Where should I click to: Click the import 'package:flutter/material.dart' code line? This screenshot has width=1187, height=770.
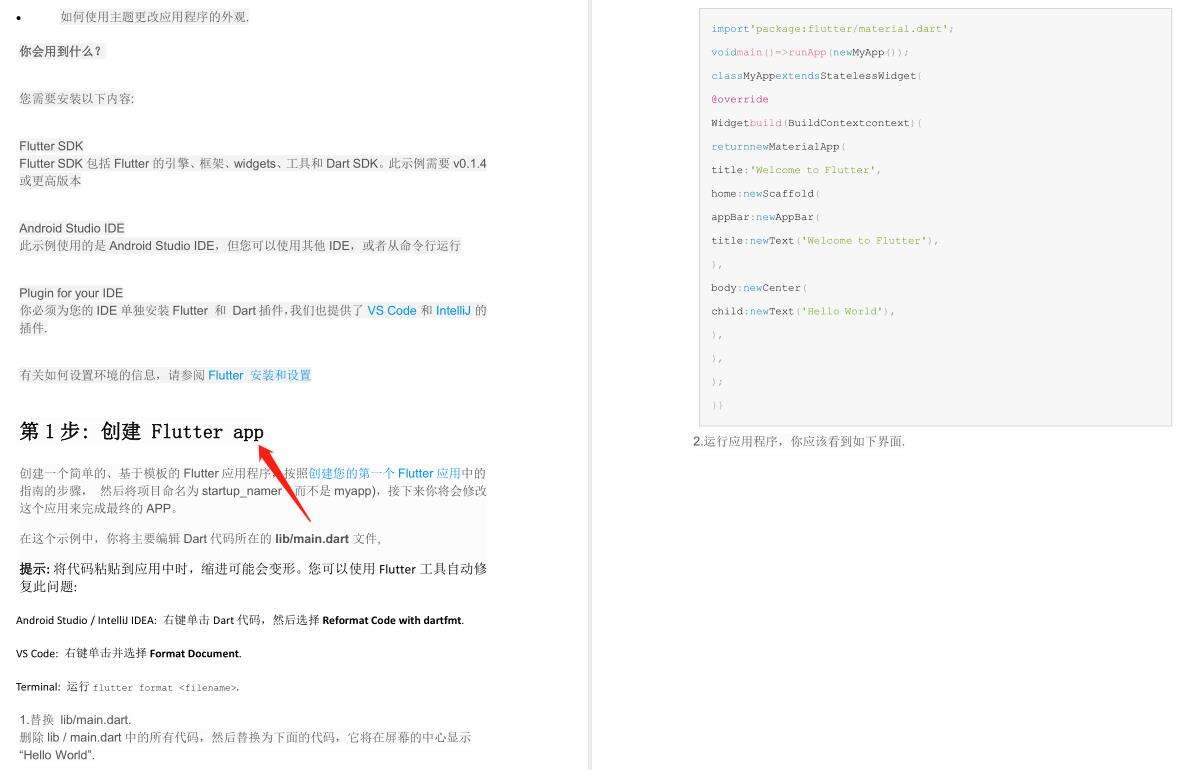[x=828, y=28]
